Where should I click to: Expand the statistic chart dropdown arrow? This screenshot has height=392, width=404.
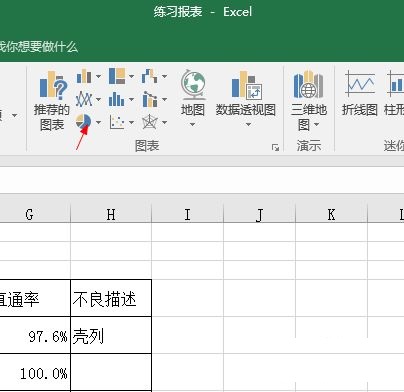(x=131, y=99)
